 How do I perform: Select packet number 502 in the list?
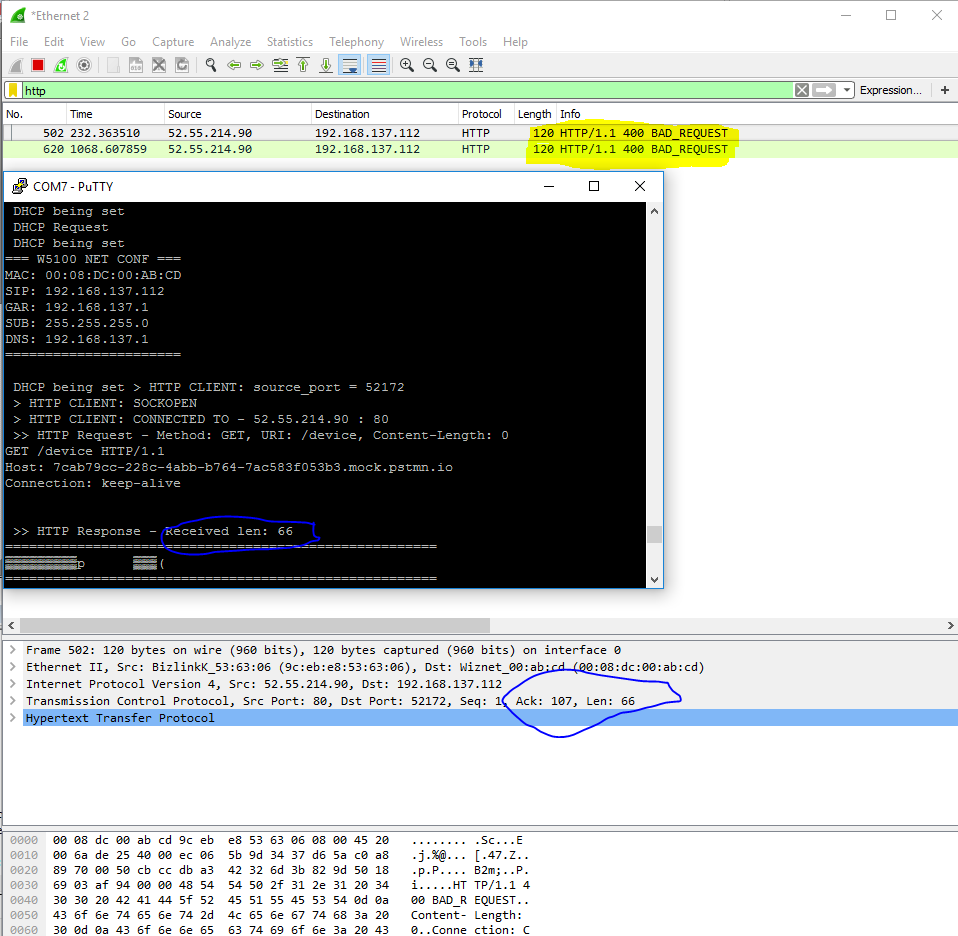[479, 133]
